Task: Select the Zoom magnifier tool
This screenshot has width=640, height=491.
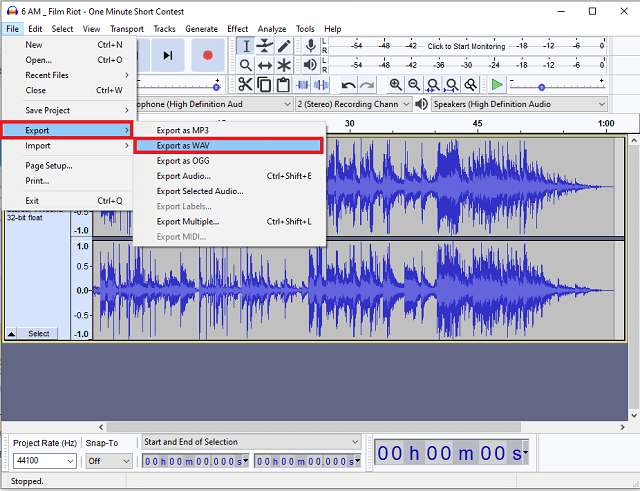Action: tap(246, 65)
